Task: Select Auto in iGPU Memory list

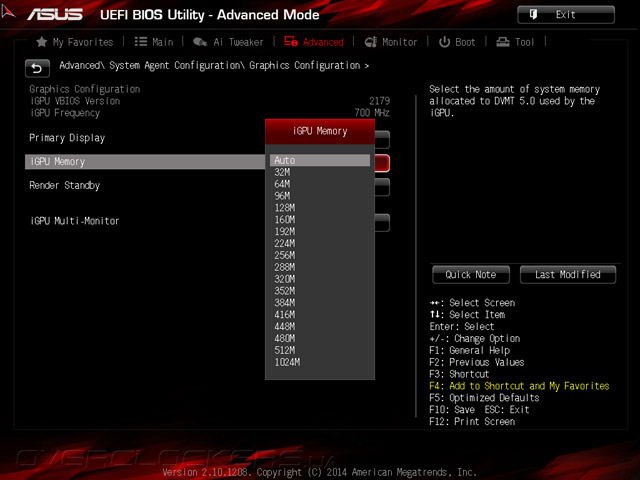Action: tap(320, 160)
